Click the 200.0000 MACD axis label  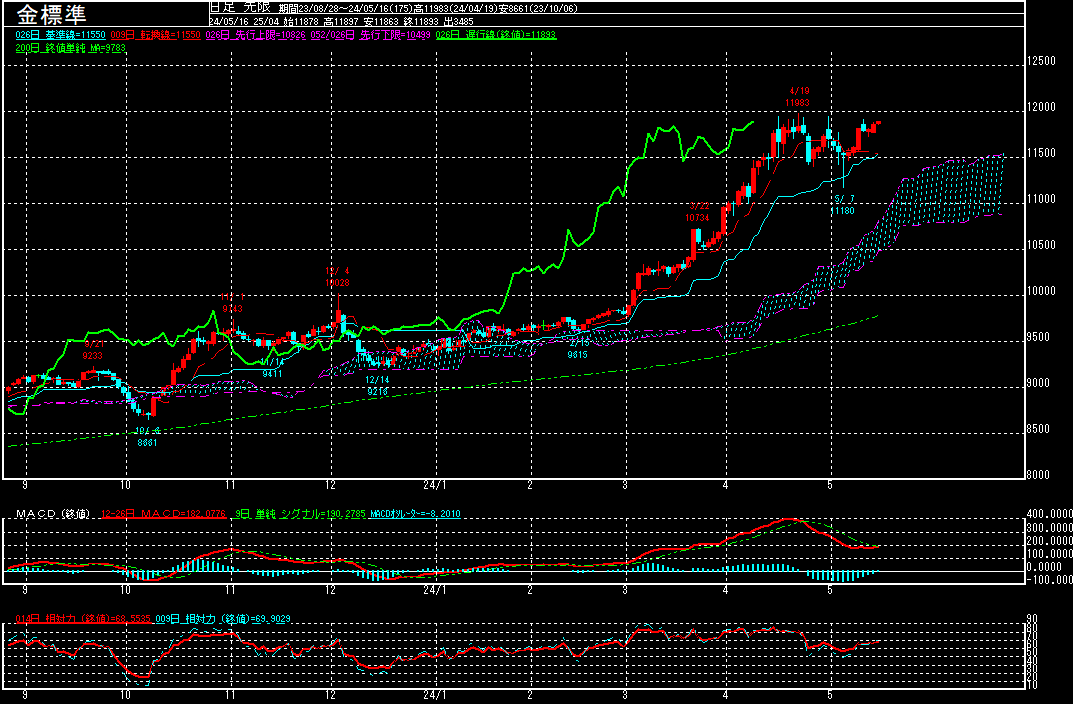pyautogui.click(x=1050, y=541)
